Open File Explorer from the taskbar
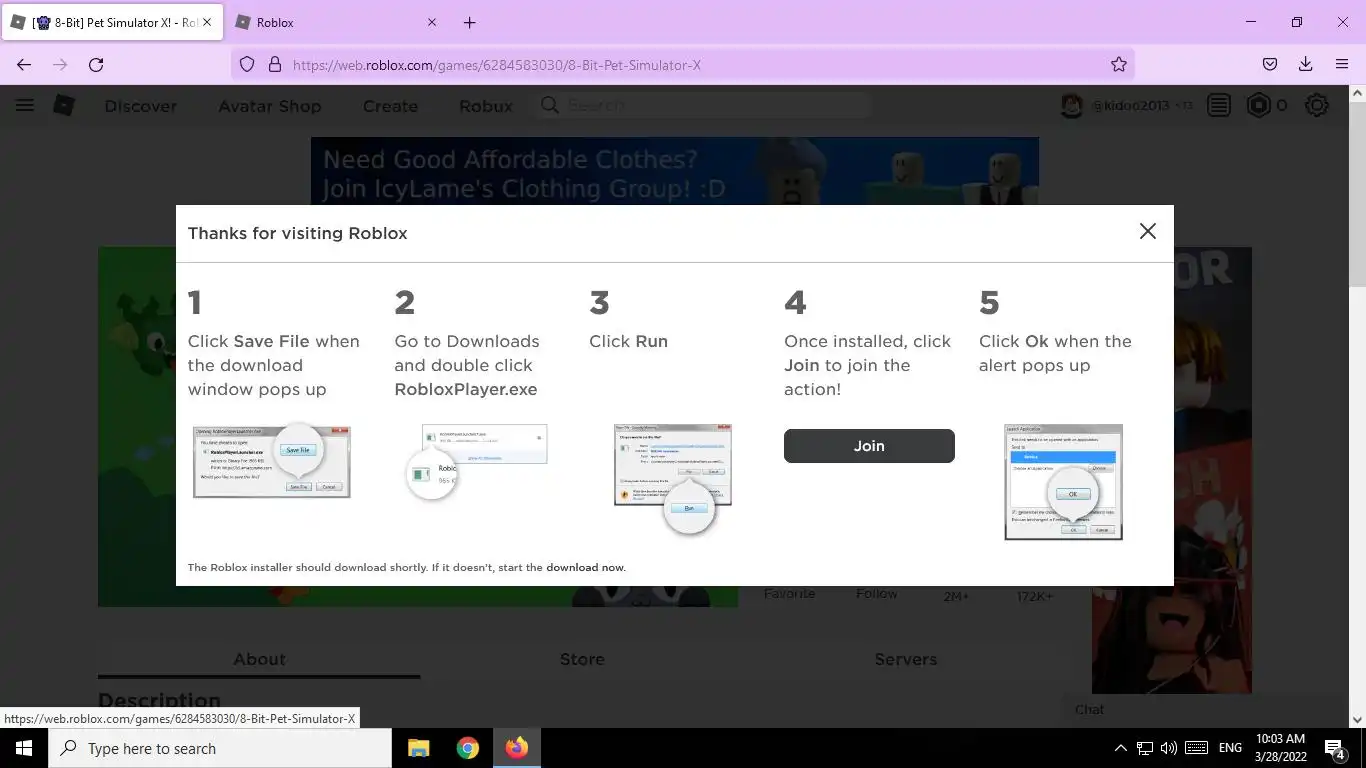 [419, 748]
